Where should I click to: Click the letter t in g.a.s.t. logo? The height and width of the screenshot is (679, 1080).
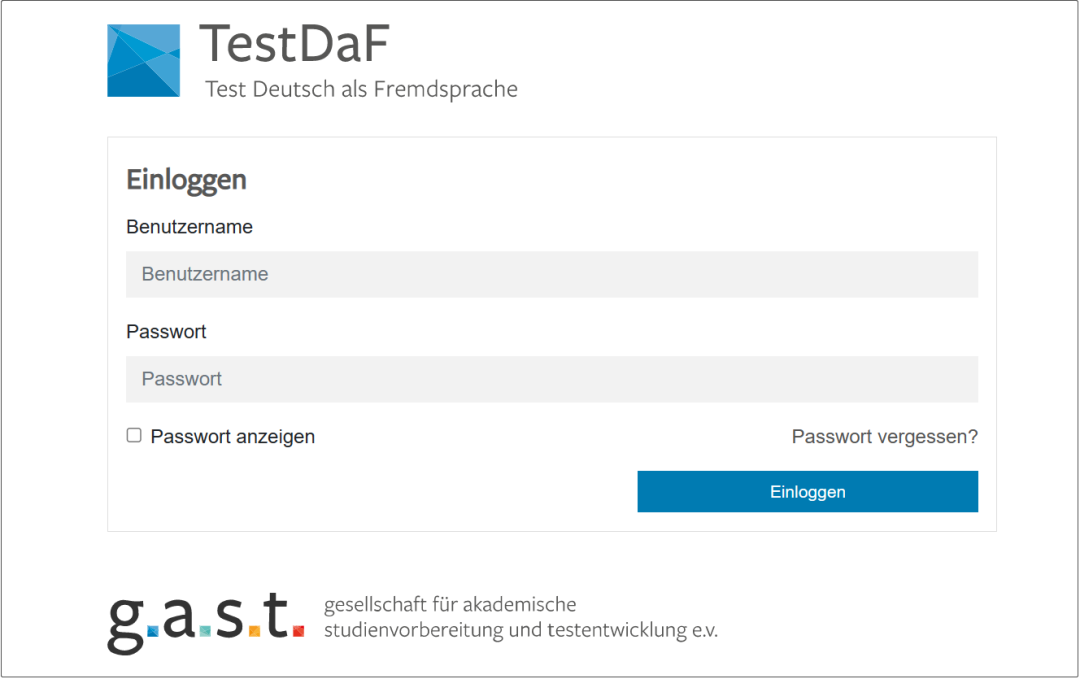tap(276, 614)
